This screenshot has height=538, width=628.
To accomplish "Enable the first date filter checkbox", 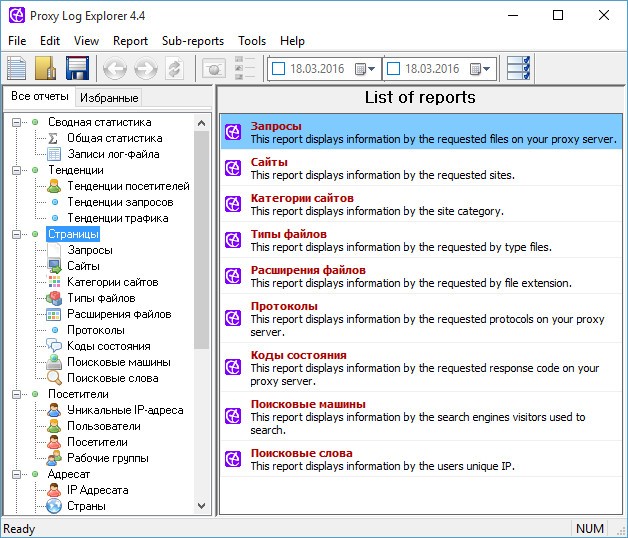I will [x=279, y=69].
